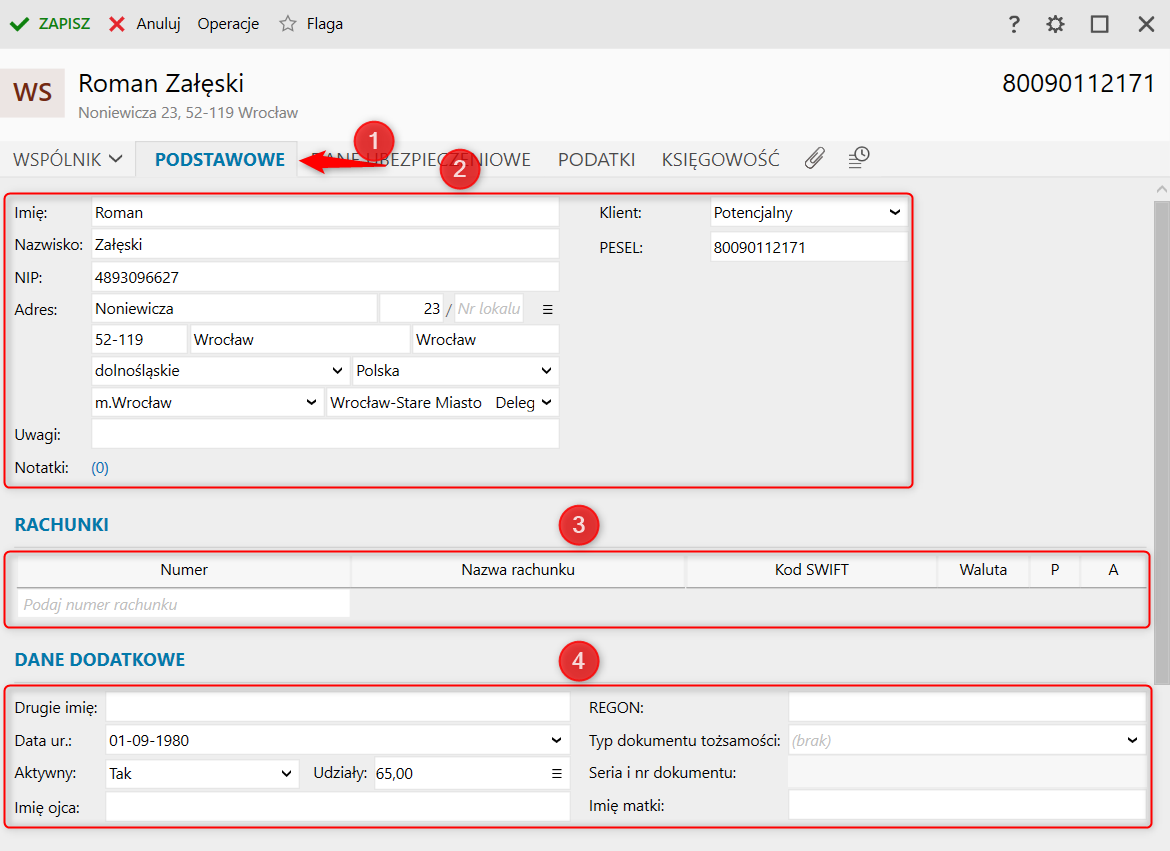This screenshot has width=1170, height=851.
Task: Open the m.Wrocław county dropdown
Action: tap(207, 402)
